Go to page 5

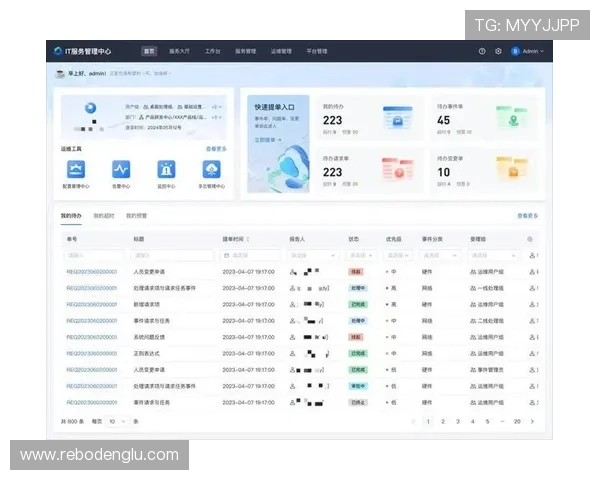tap(487, 421)
